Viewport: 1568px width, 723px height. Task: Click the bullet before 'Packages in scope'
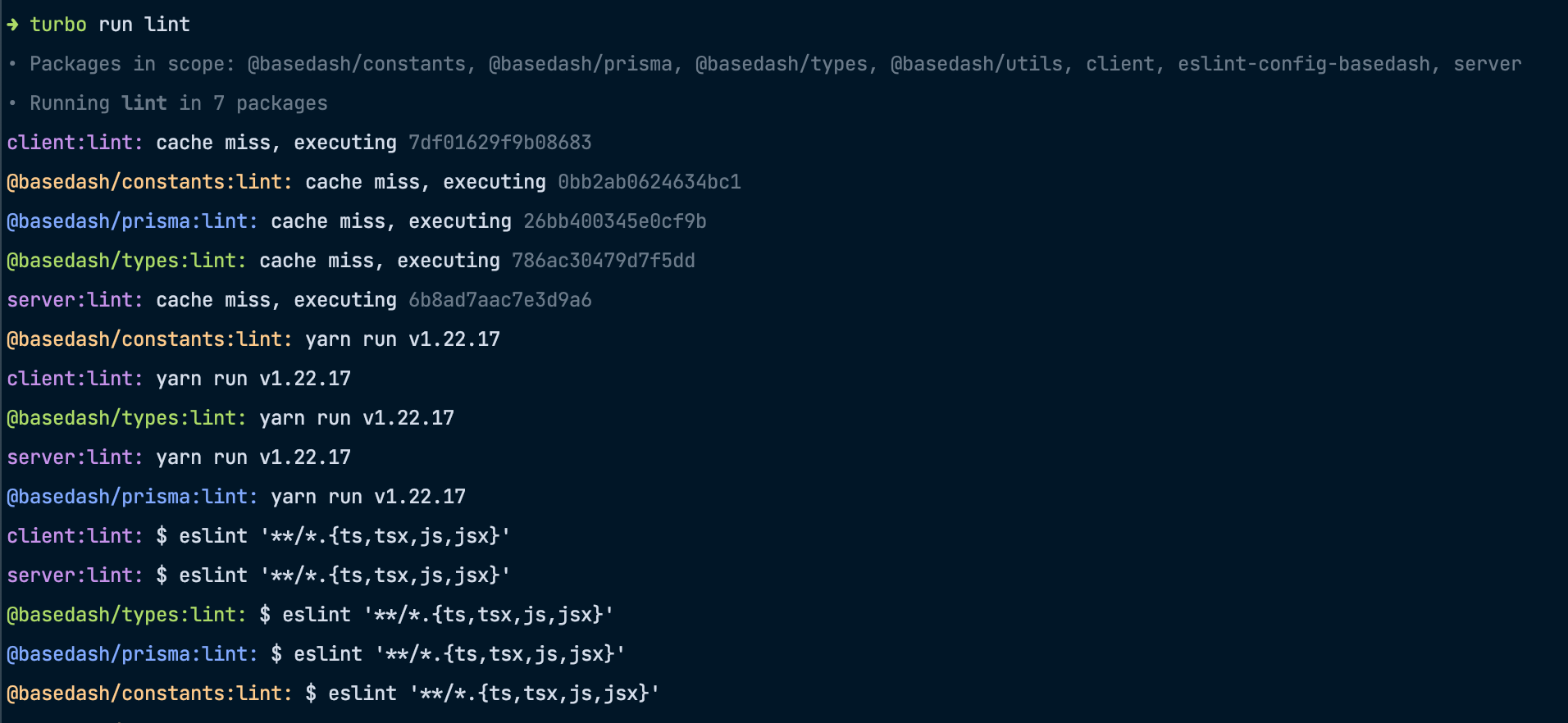pos(11,64)
